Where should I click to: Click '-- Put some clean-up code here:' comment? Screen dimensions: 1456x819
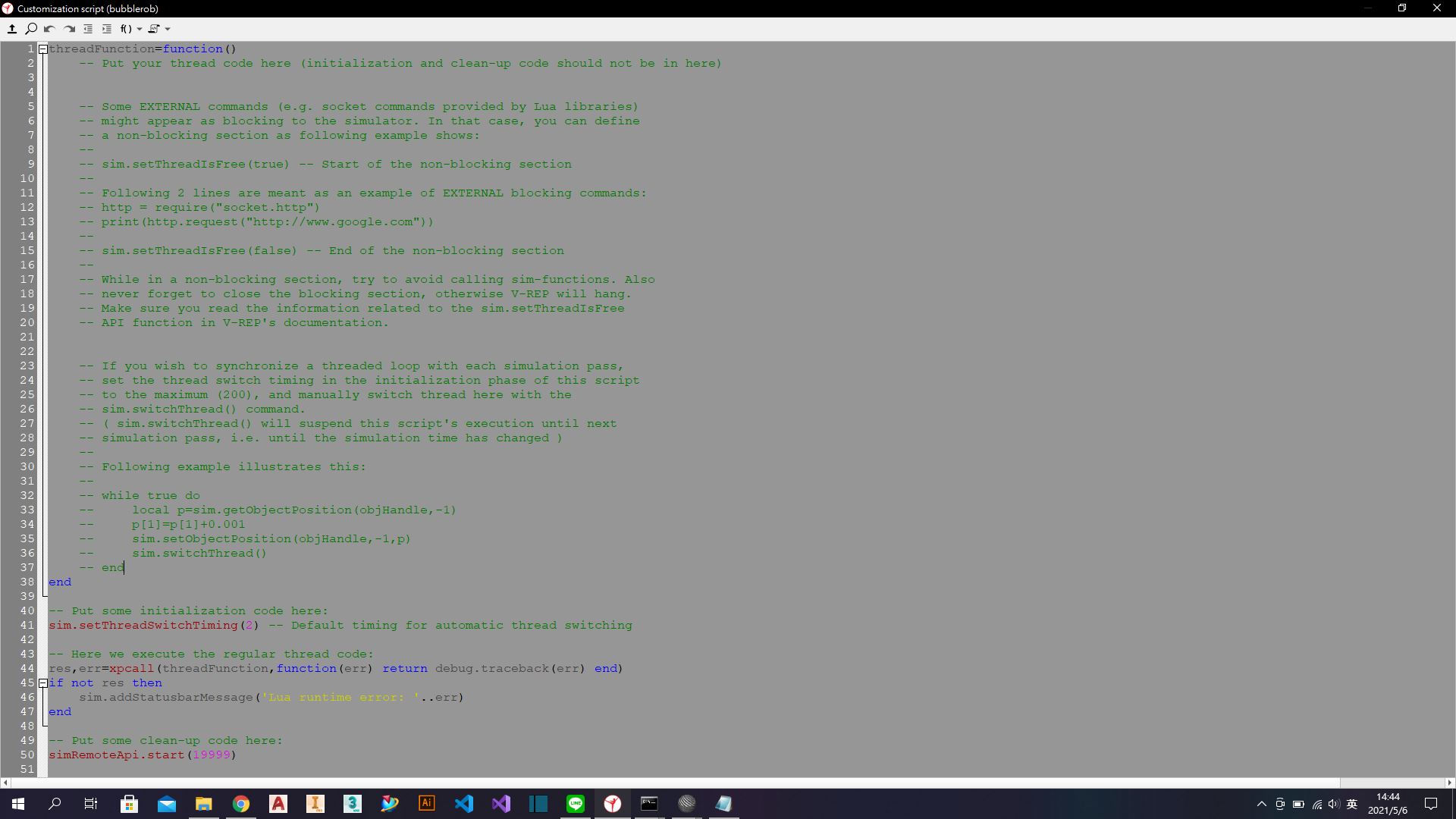click(x=165, y=740)
